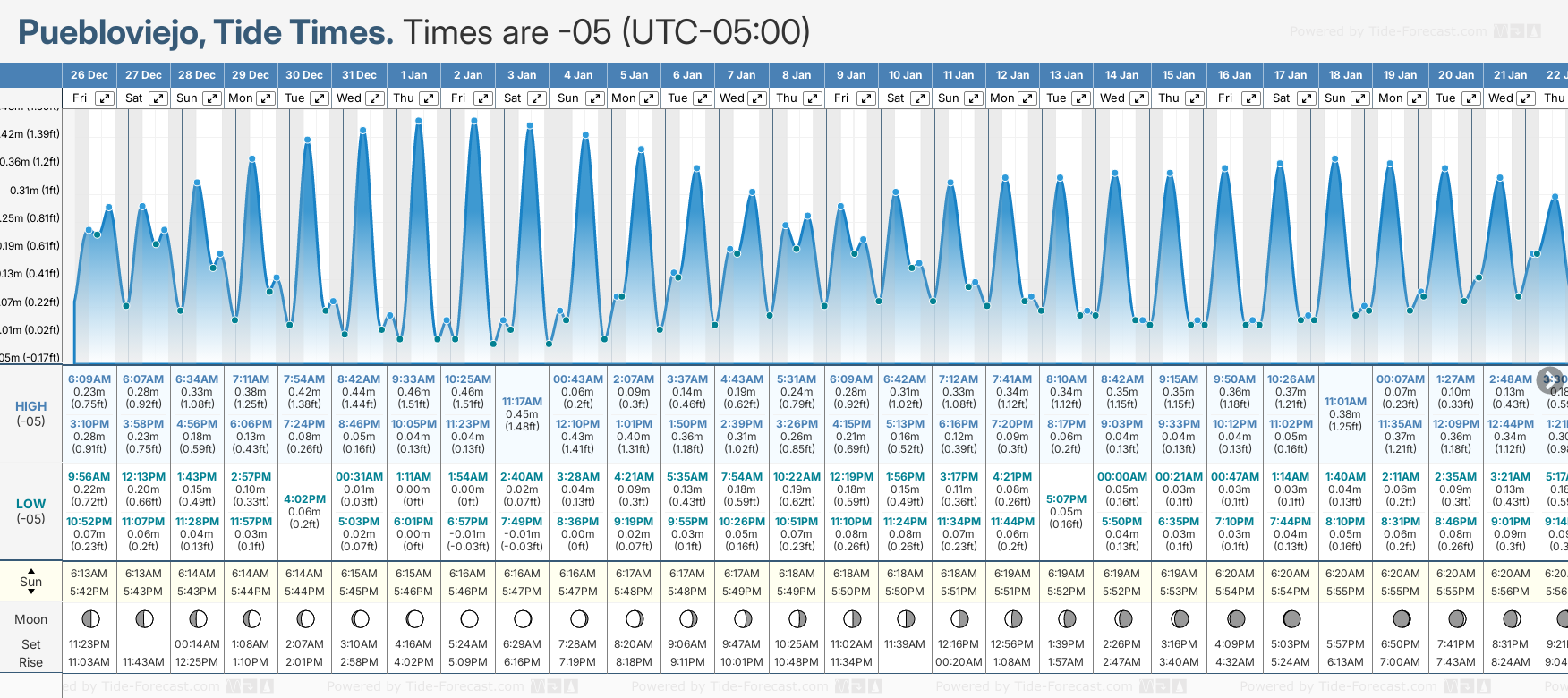
Task: Click the Sun rise/set row label
Action: pos(31,582)
